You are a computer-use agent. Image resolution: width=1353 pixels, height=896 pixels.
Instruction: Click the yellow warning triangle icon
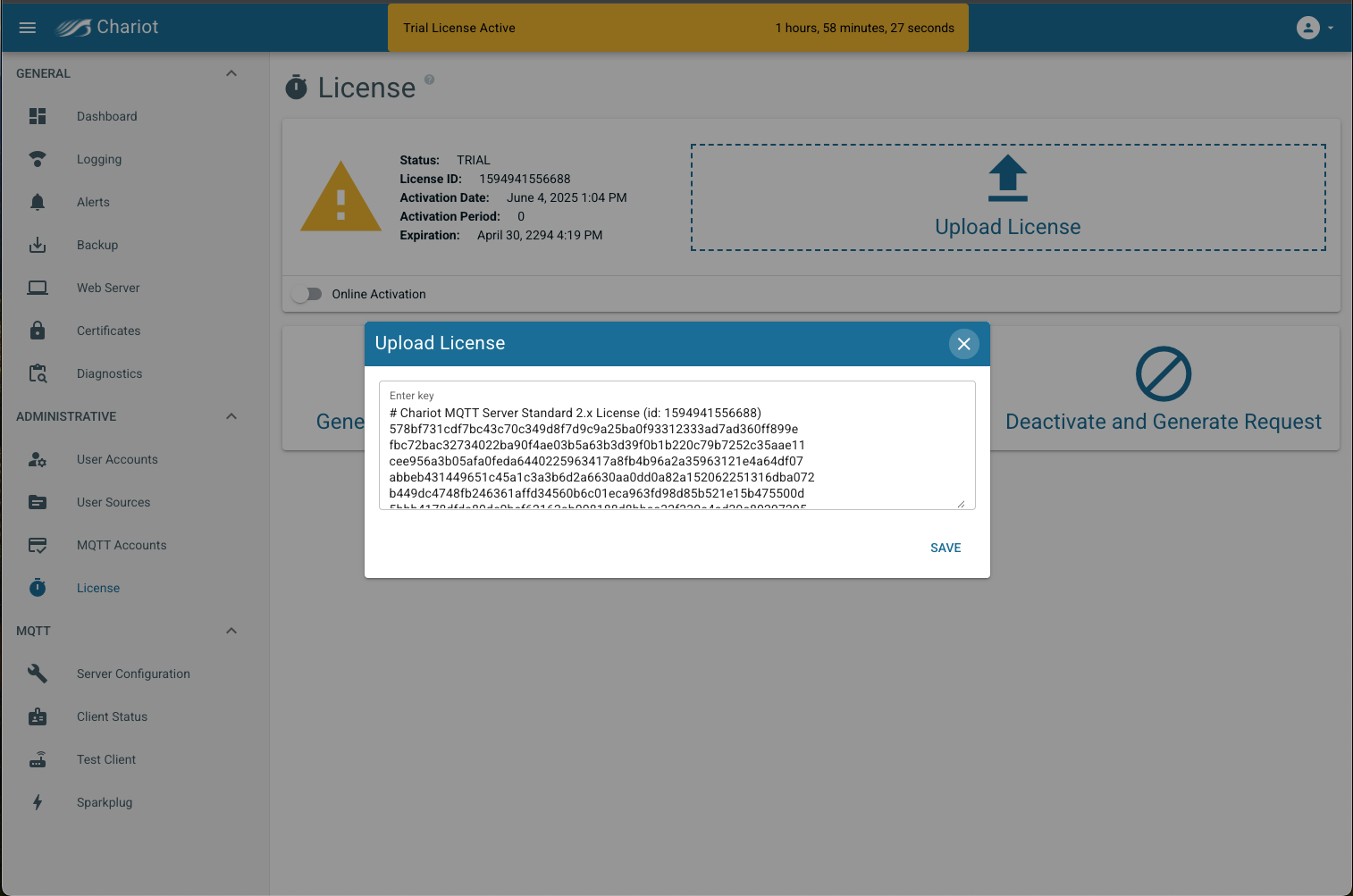coord(340,197)
